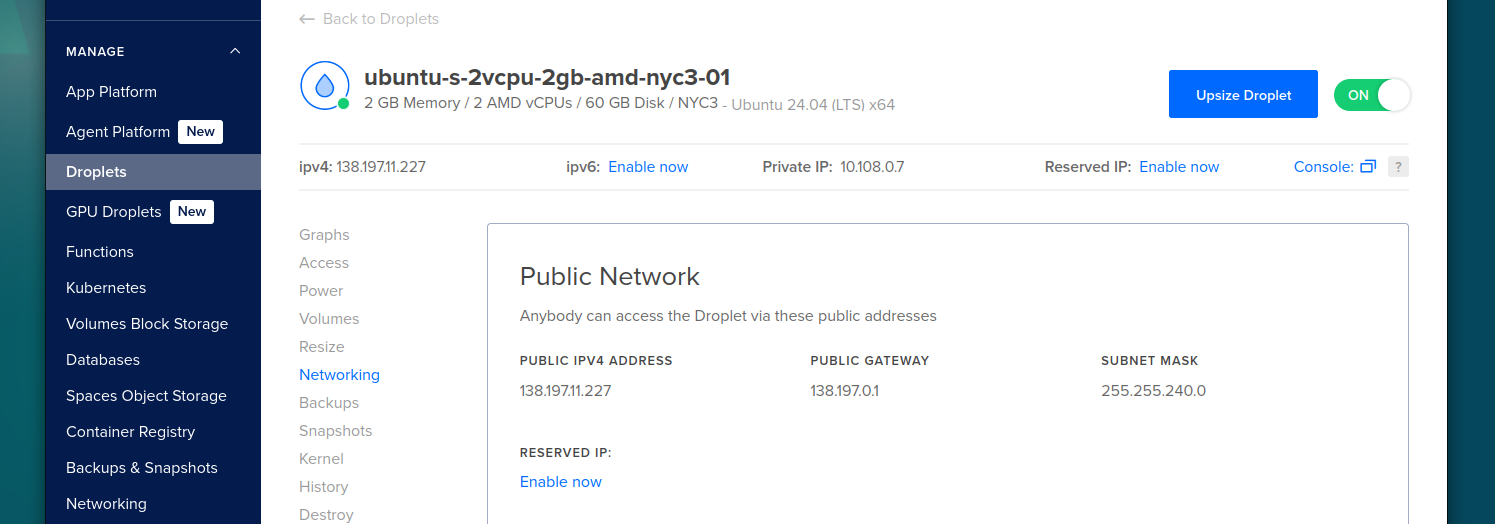Switch to the Snapshots tab
This screenshot has width=1495, height=524.
click(335, 431)
